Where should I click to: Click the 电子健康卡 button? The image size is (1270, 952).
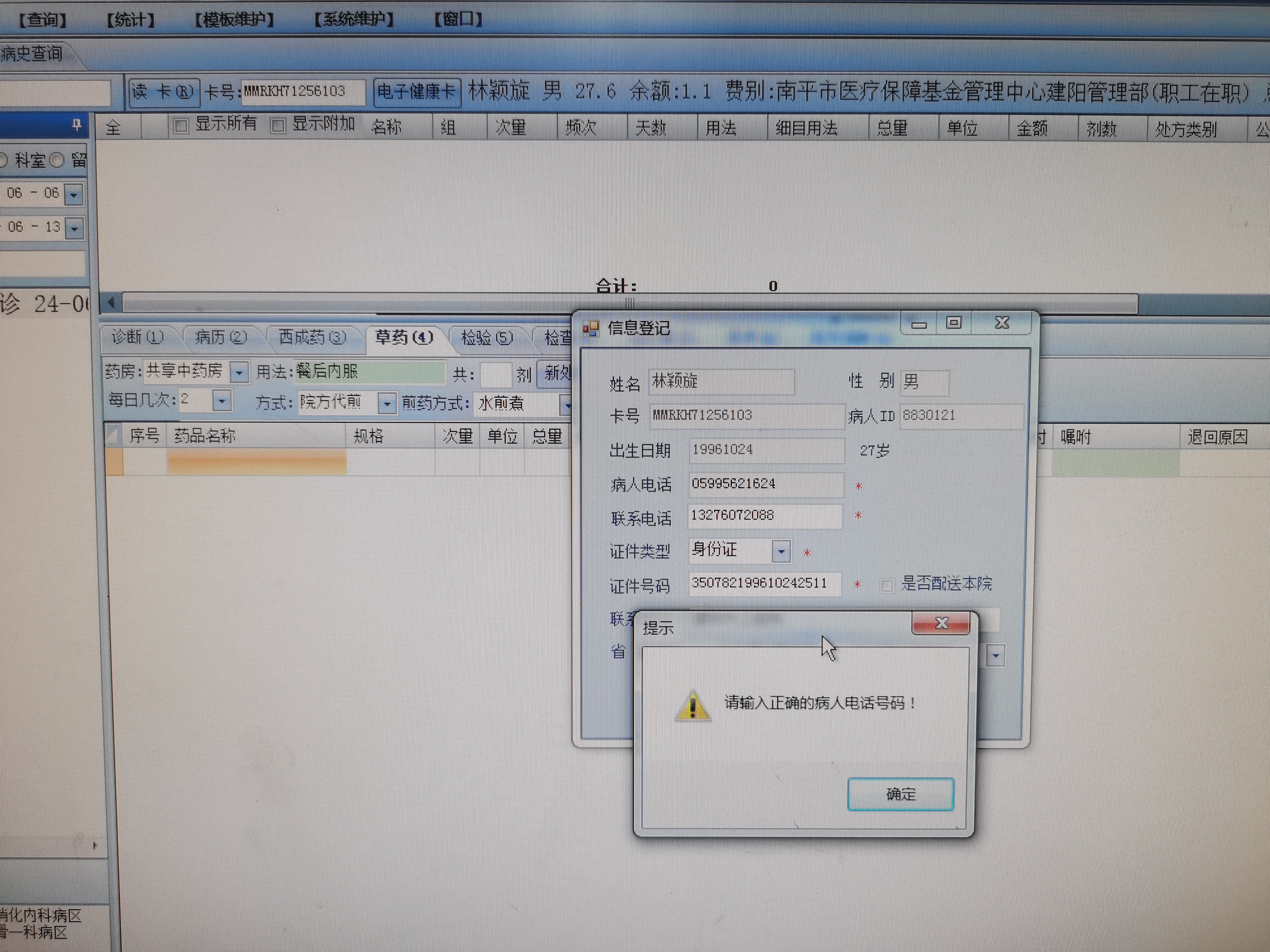[x=417, y=93]
